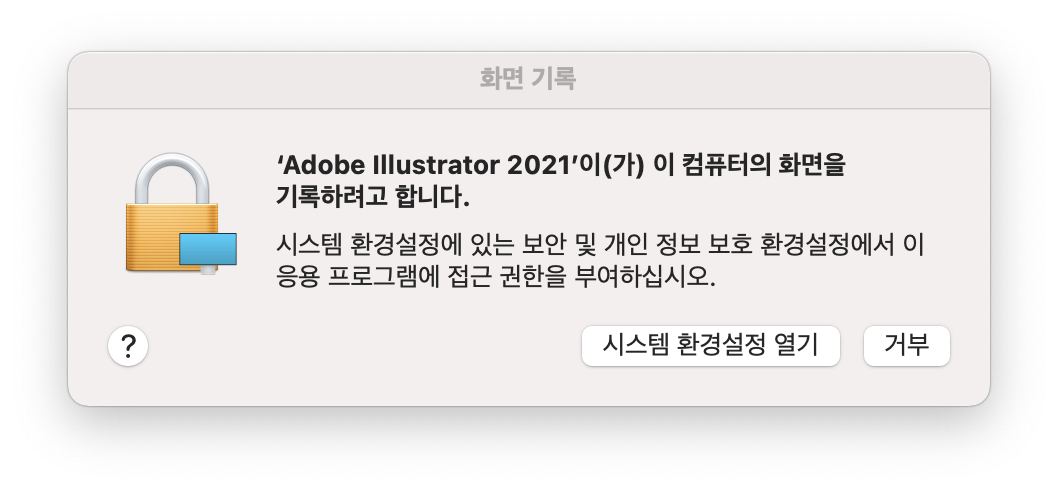Click the blue display icon on the padlock
Image resolution: width=1058 pixels, height=490 pixels.
(x=208, y=248)
